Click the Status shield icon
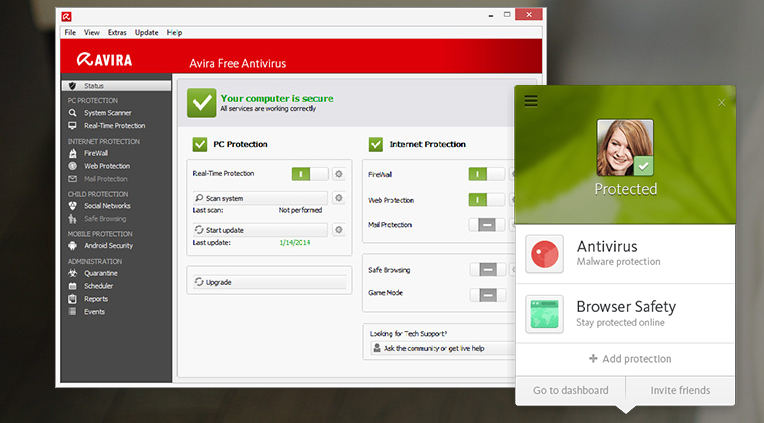The width and height of the screenshot is (764, 423). coord(73,86)
